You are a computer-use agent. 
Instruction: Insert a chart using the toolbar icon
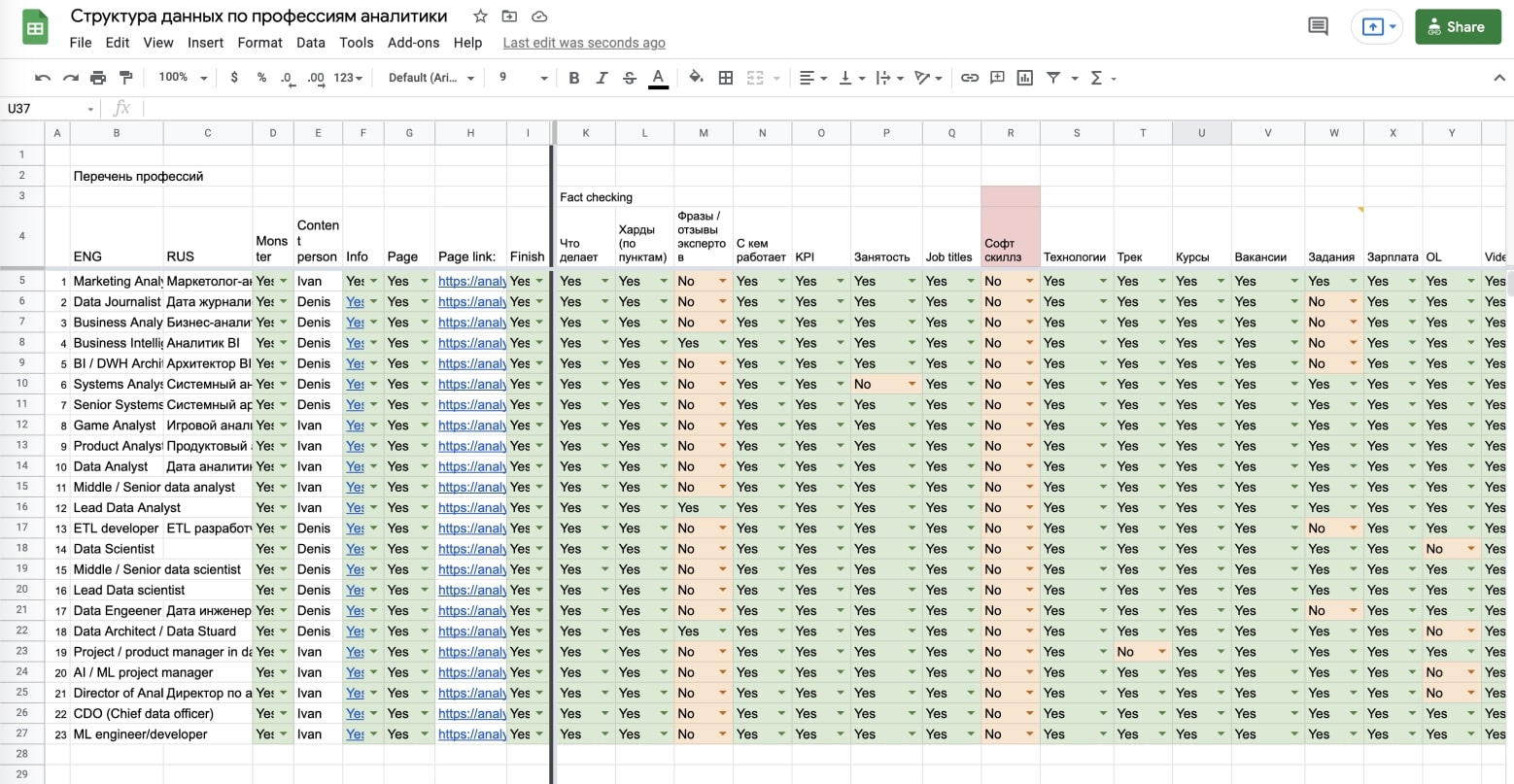[1024, 78]
